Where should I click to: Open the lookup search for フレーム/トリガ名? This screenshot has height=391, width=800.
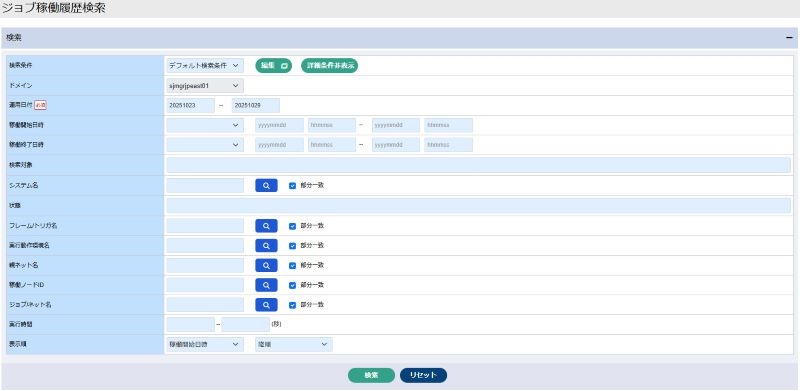point(266,226)
